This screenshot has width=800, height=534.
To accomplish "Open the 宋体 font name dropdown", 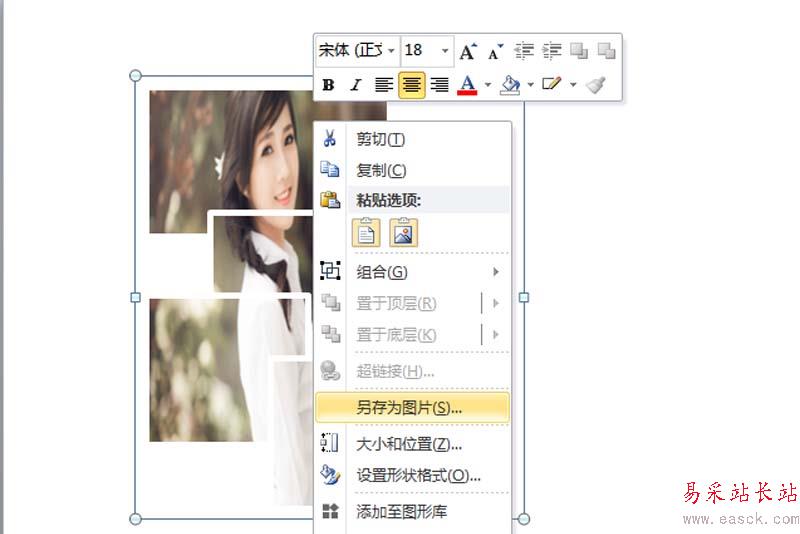I will [391, 51].
